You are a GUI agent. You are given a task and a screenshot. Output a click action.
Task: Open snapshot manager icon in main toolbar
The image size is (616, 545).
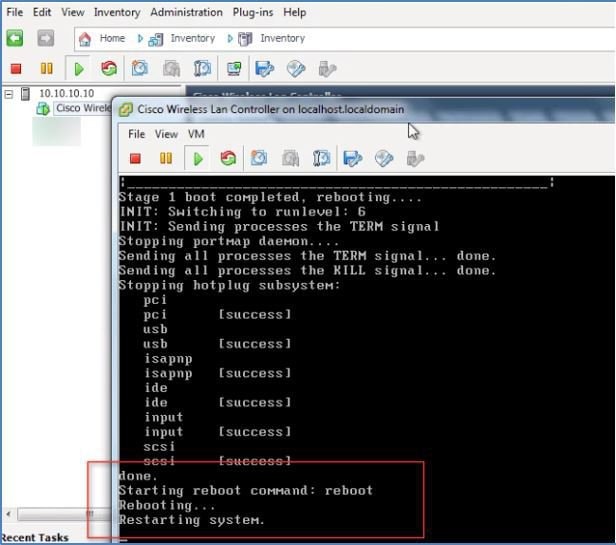[x=203, y=69]
